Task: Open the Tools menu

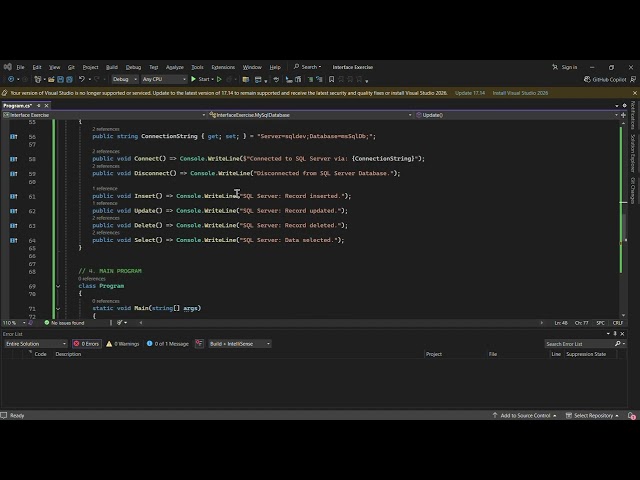Action: pos(198,67)
